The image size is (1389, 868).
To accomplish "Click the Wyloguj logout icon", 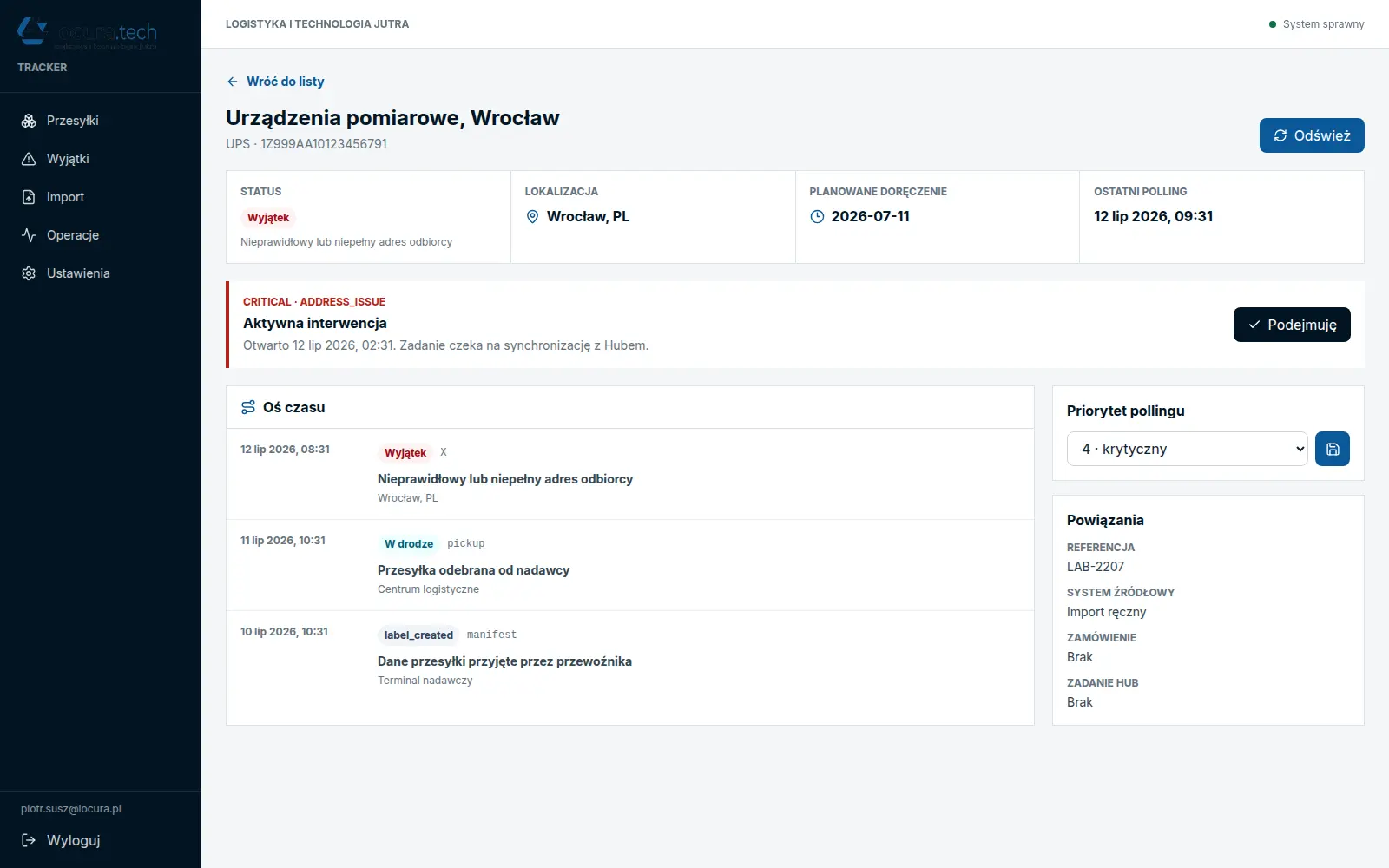I will click(29, 840).
